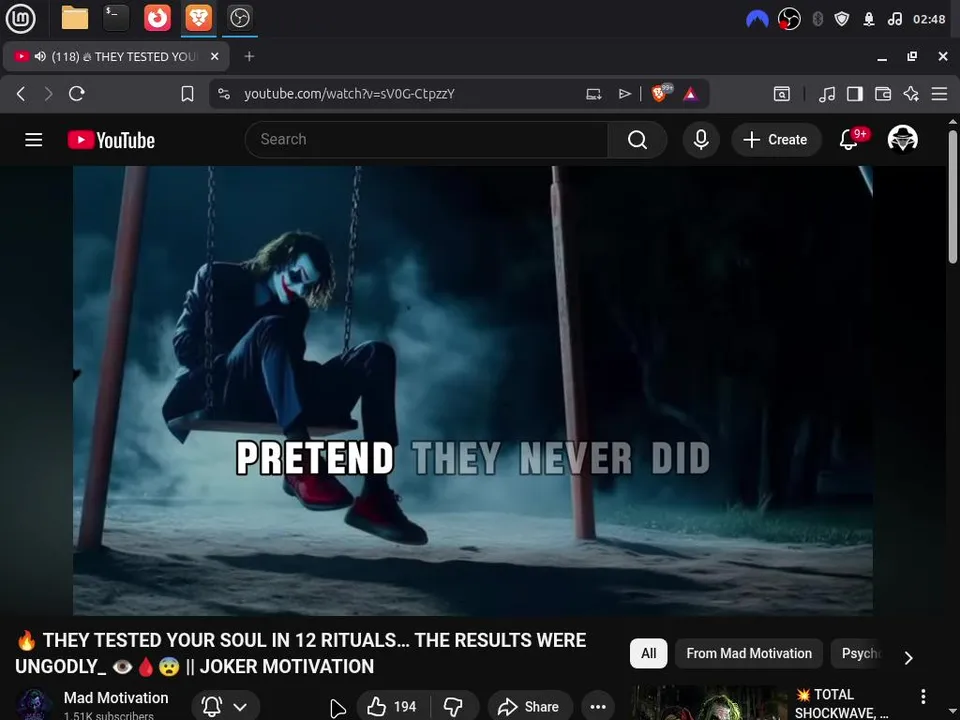Open more actions for the video
960x720 pixels.
coord(598,707)
